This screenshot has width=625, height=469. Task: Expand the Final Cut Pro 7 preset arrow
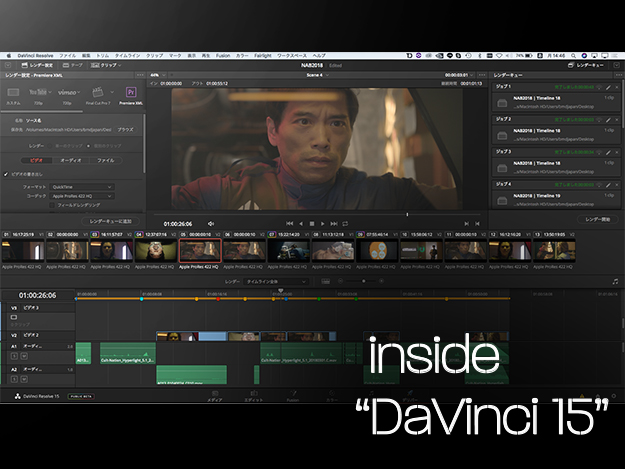pyautogui.click(x=112, y=92)
